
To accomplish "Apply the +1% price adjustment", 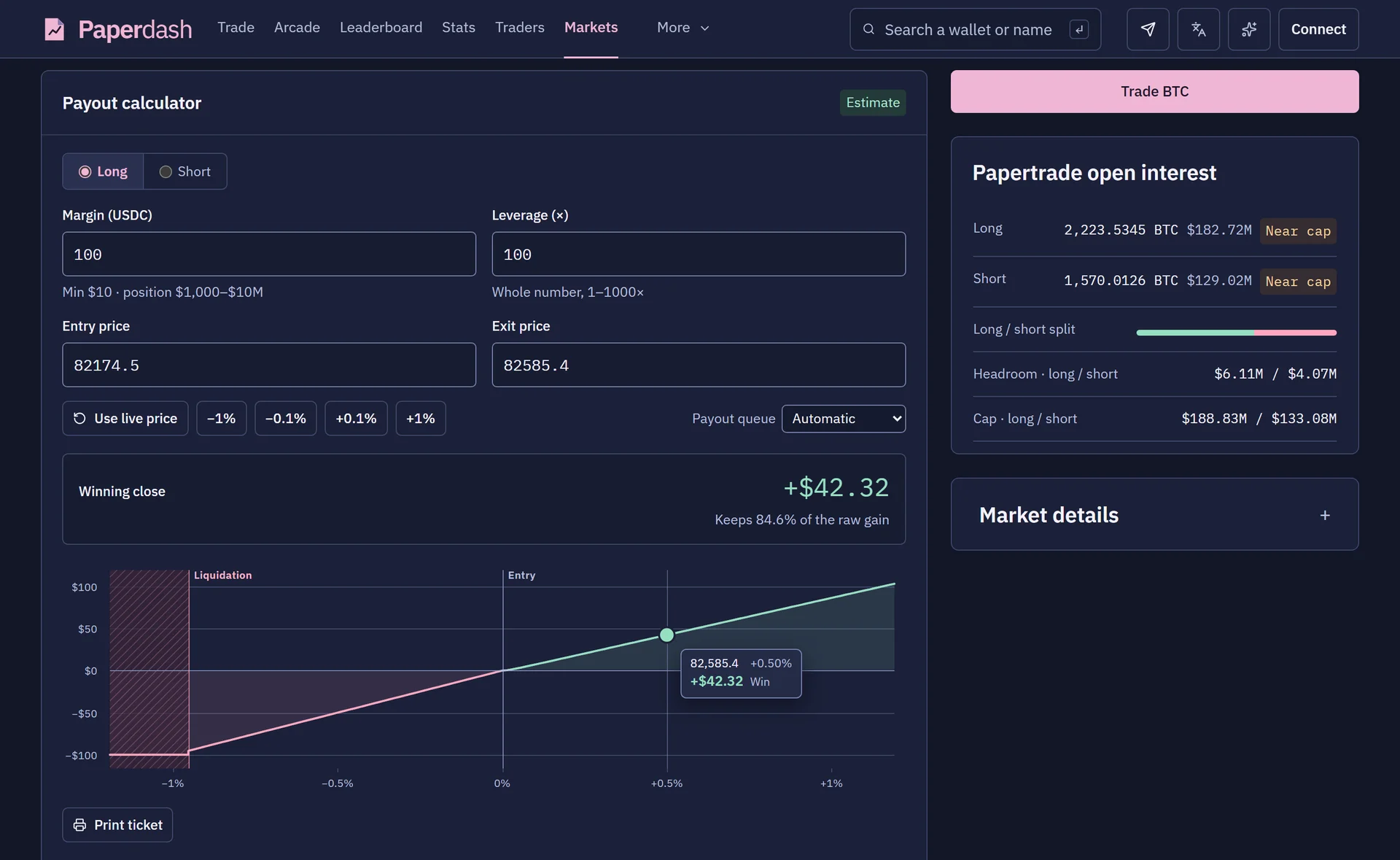I will [420, 418].
